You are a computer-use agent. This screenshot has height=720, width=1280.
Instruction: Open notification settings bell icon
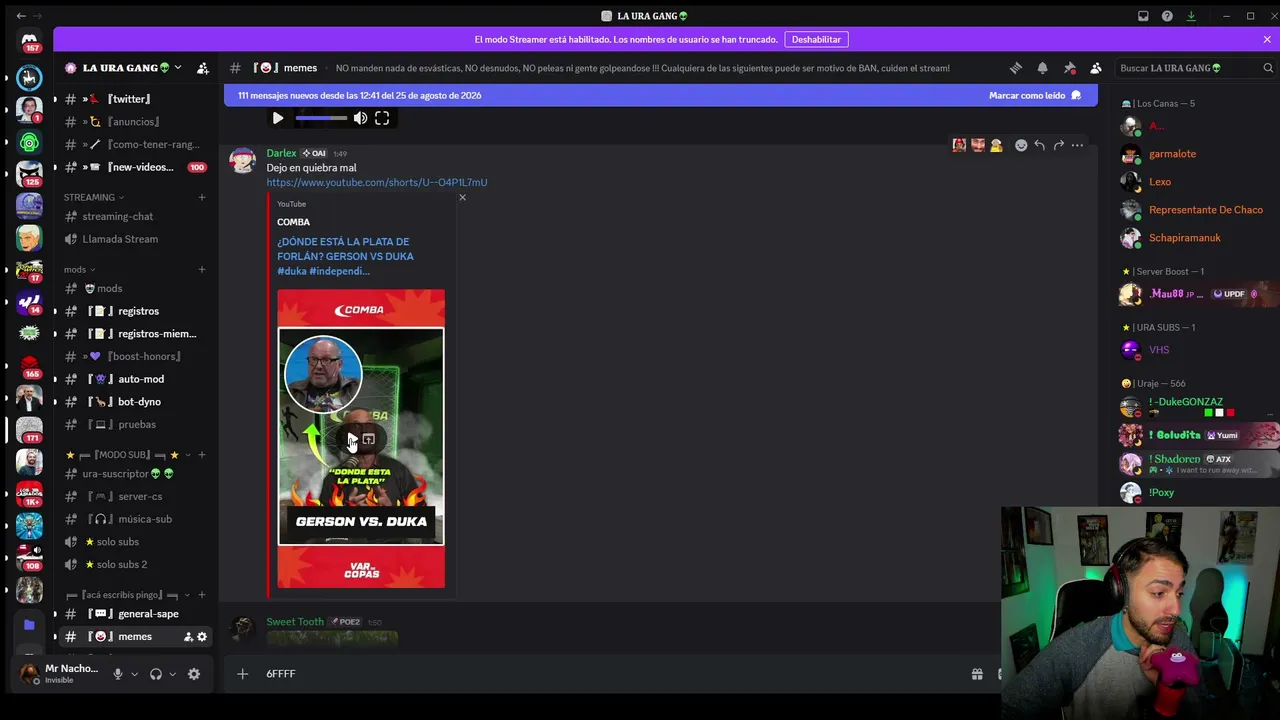(x=1042, y=68)
